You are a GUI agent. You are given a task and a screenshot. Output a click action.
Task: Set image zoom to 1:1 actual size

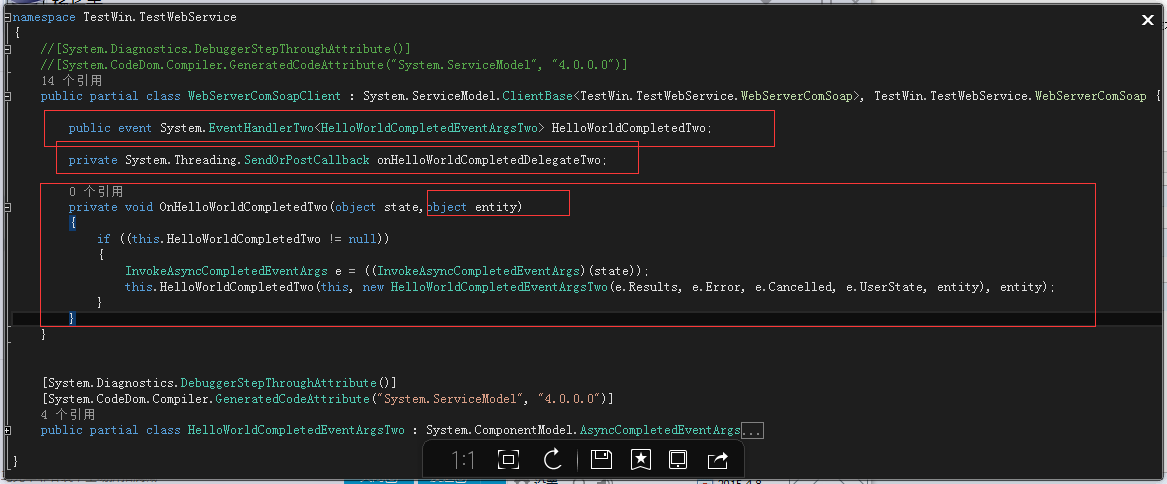pyautogui.click(x=463, y=460)
